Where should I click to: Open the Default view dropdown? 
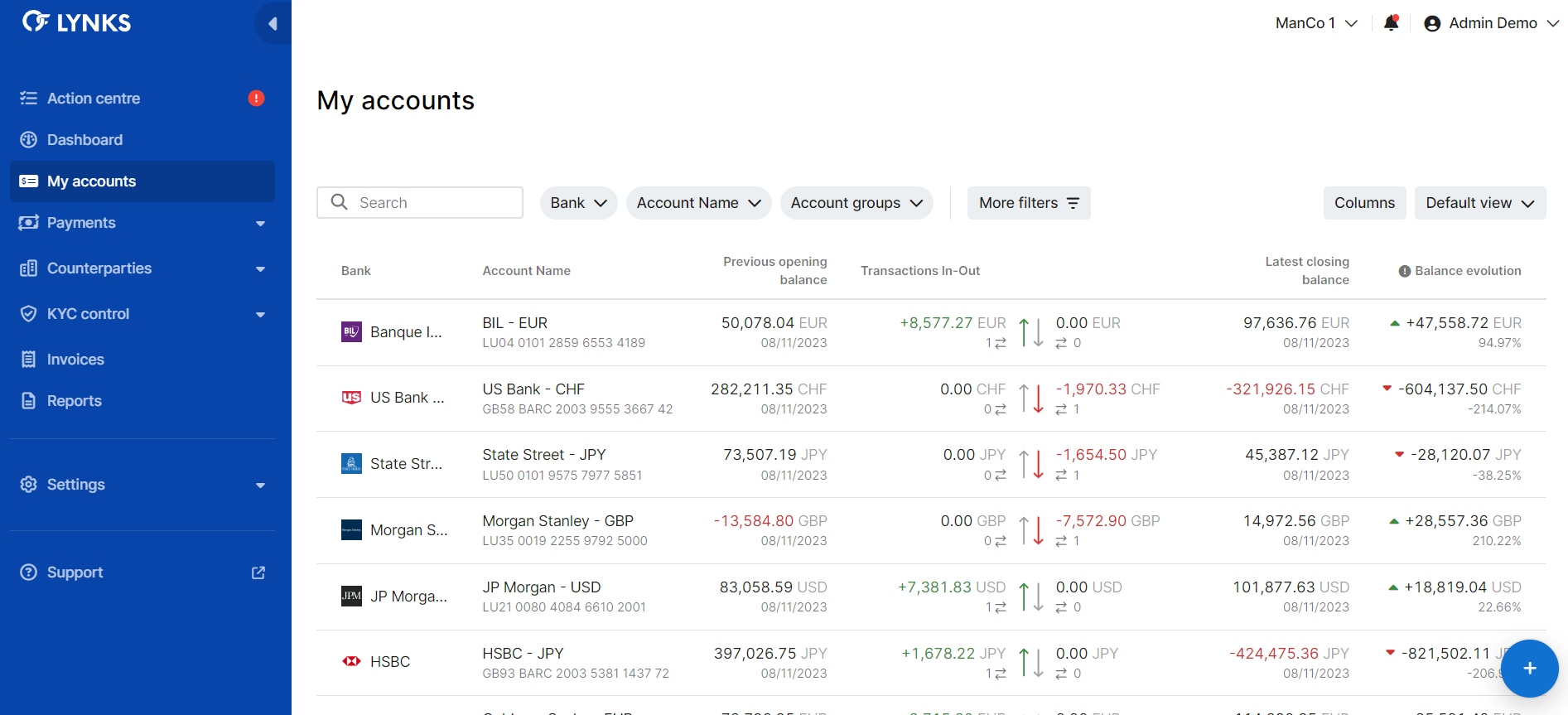(1480, 203)
